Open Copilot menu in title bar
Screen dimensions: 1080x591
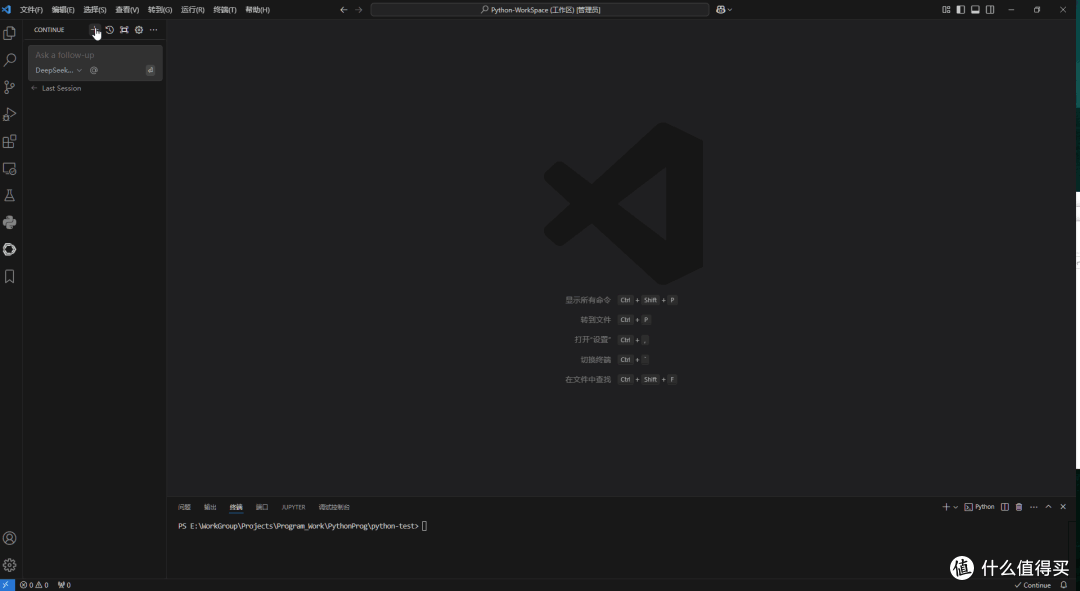point(724,10)
